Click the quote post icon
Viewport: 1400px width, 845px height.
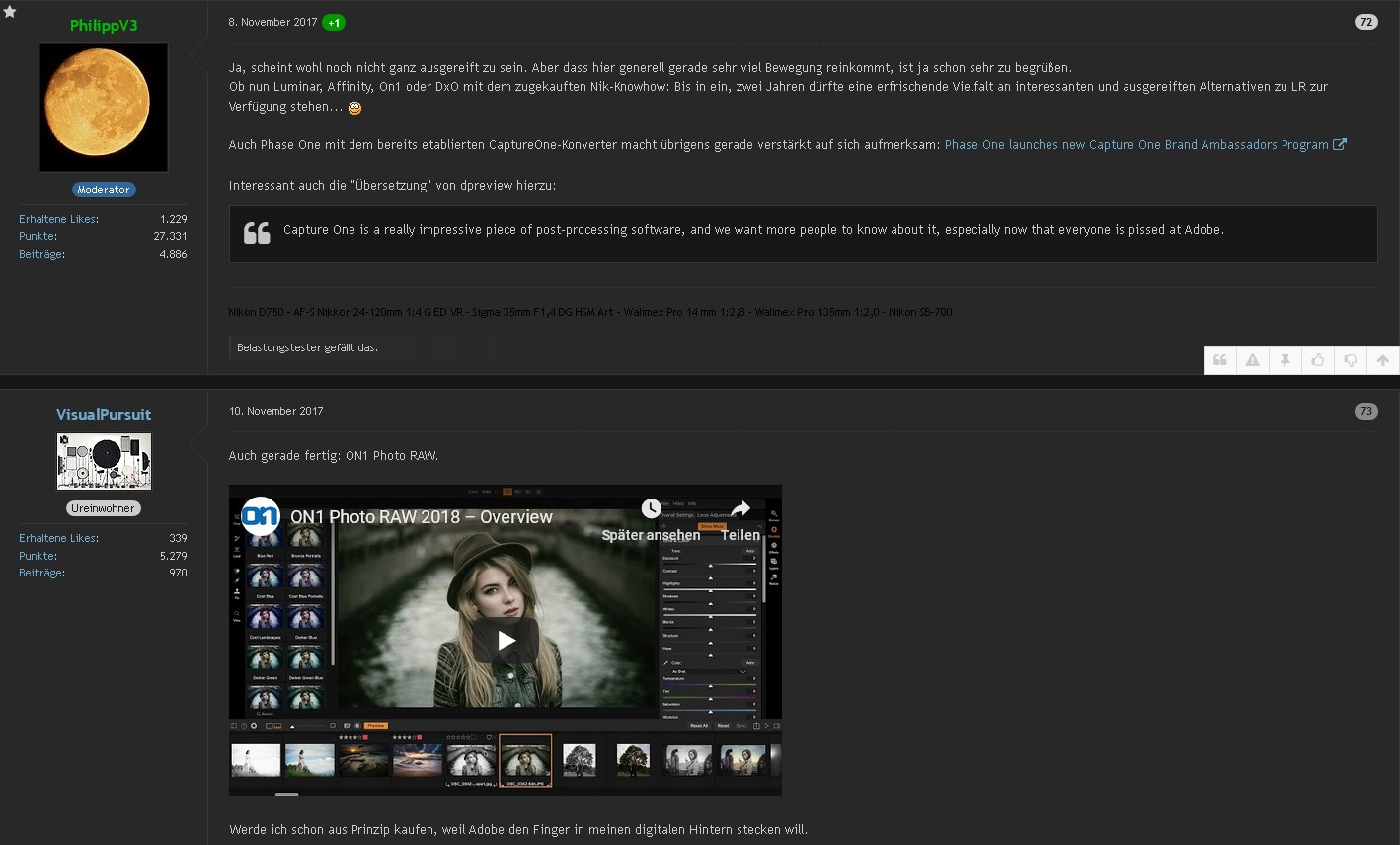click(x=1220, y=361)
